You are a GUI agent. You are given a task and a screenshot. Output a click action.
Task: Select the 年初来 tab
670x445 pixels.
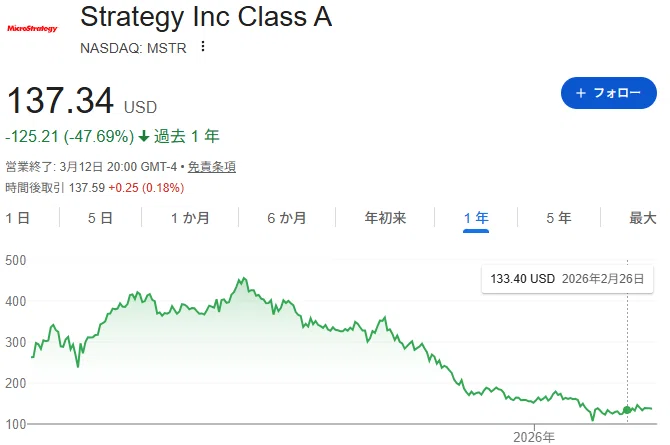(x=385, y=218)
